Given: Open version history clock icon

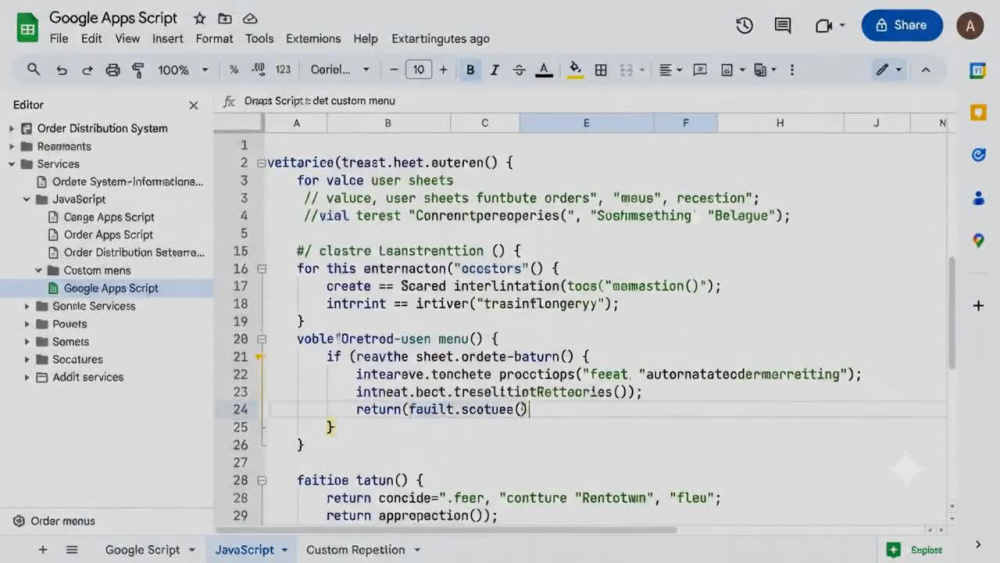Looking at the screenshot, I should click(744, 26).
